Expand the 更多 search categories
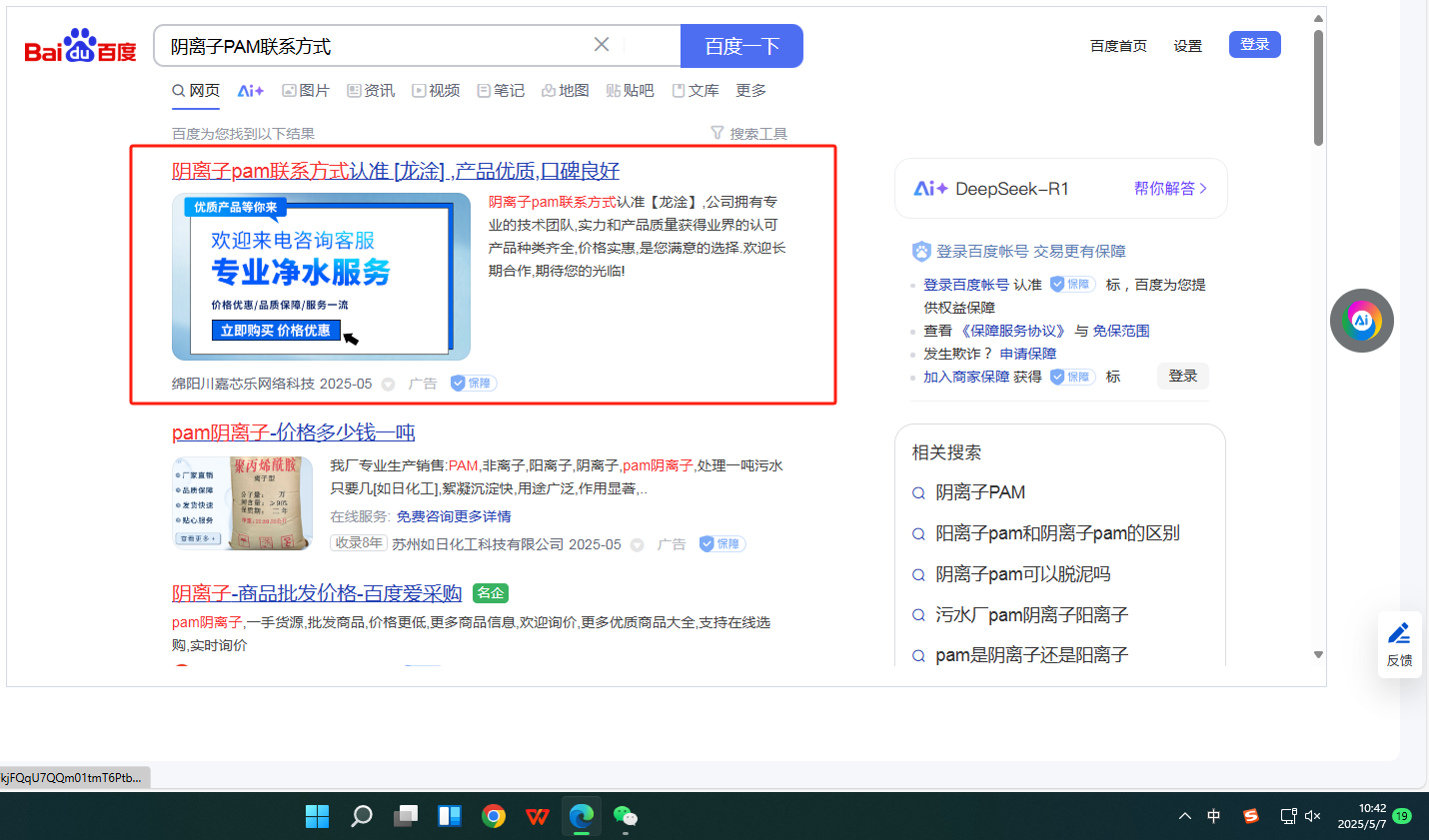The width and height of the screenshot is (1429, 840). tap(750, 91)
